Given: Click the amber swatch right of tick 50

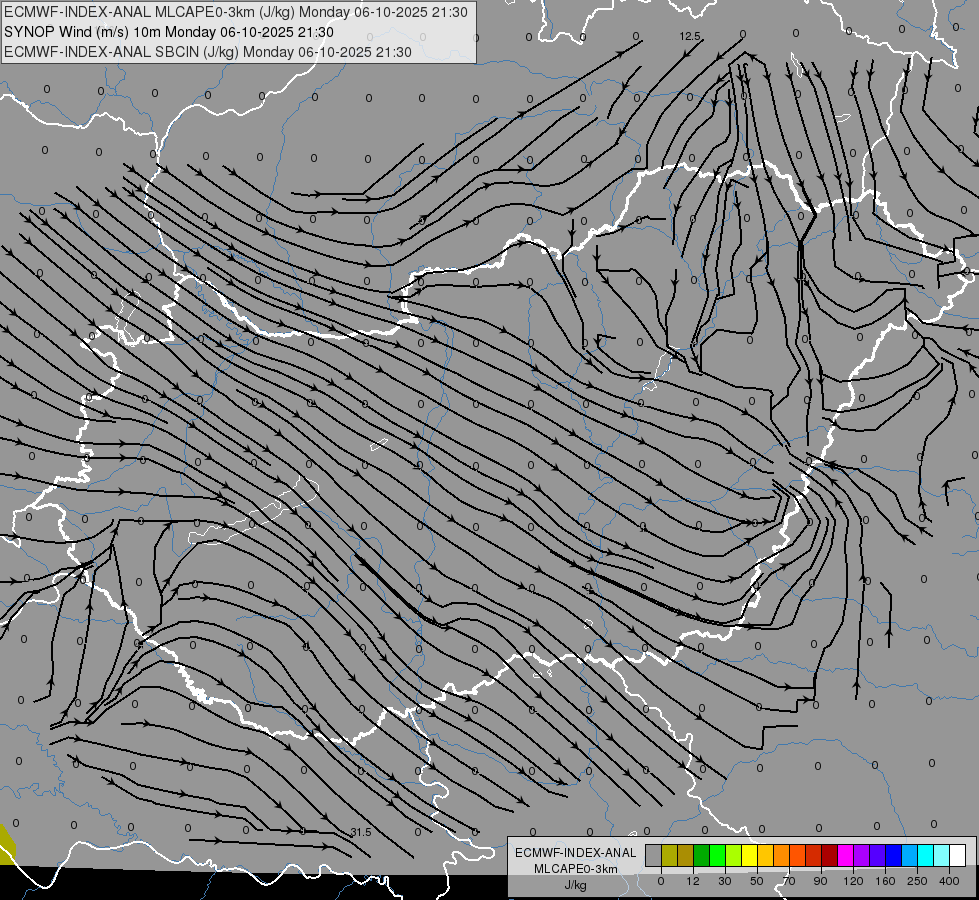Looking at the screenshot, I should pos(765,855).
